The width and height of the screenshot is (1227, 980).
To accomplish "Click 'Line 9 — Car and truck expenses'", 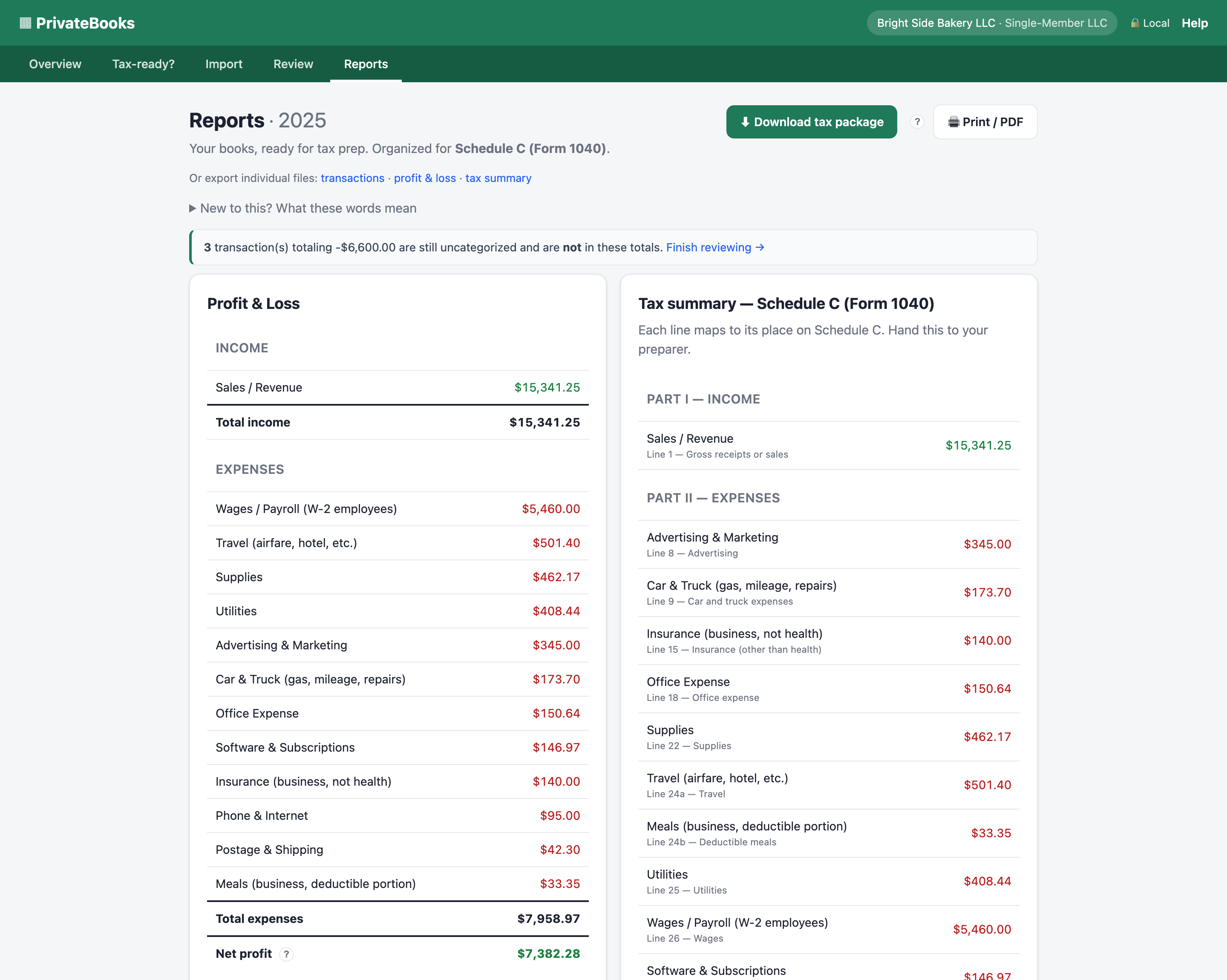I will (x=719, y=602).
